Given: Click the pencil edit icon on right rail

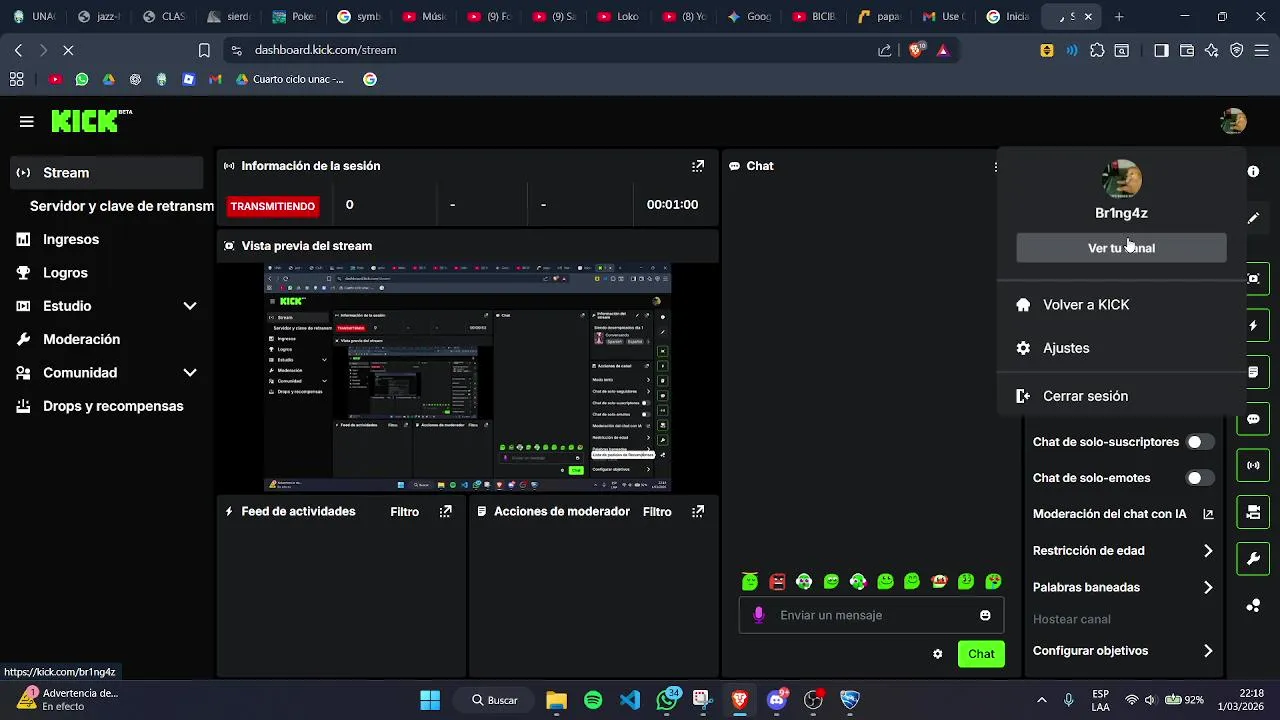Looking at the screenshot, I should click(1253, 218).
